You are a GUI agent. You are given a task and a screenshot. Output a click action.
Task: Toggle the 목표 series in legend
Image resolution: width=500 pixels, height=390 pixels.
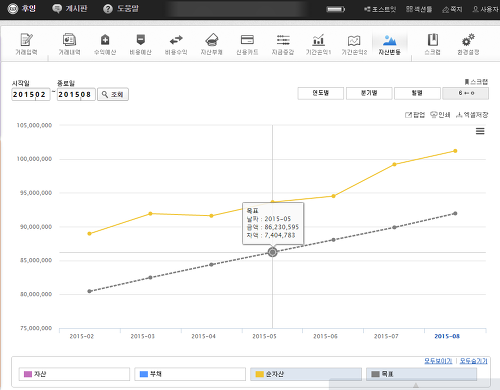click(x=421, y=374)
